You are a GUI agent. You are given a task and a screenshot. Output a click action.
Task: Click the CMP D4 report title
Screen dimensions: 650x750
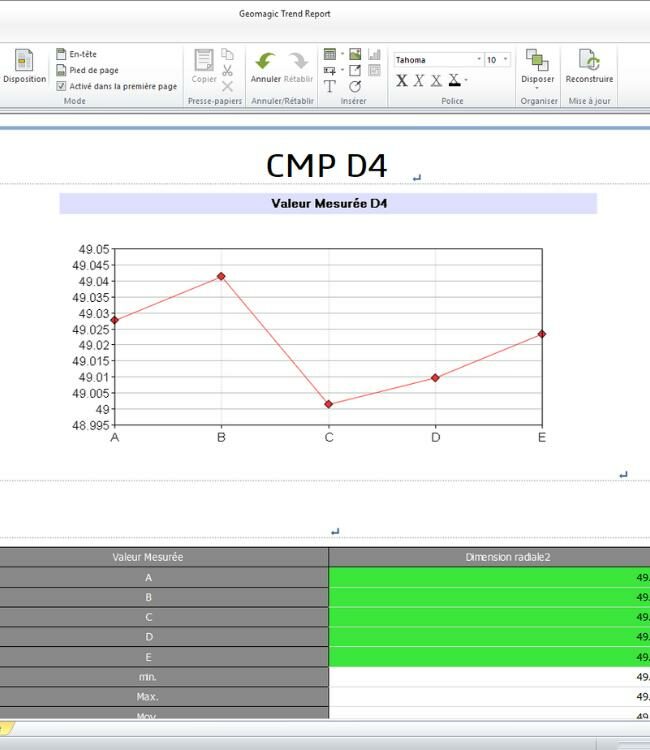click(x=327, y=165)
